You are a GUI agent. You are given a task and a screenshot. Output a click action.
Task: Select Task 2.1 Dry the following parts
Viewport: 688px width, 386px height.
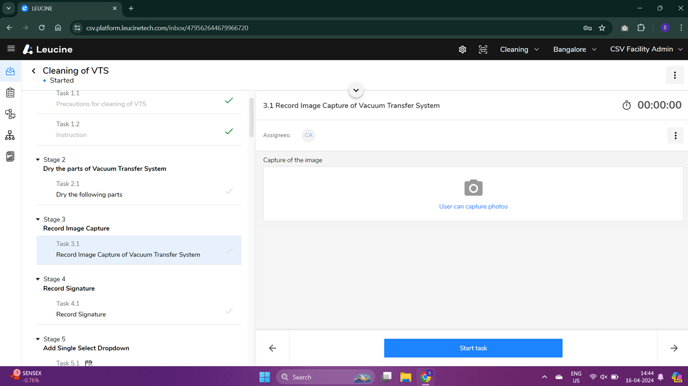139,189
